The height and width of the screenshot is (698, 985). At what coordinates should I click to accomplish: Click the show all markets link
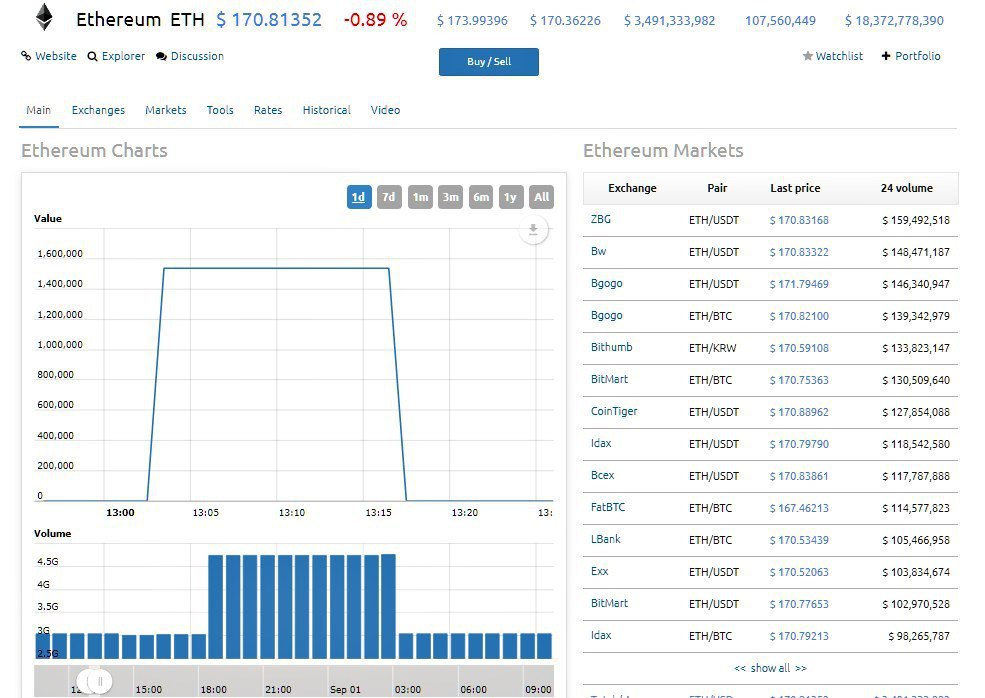click(770, 668)
